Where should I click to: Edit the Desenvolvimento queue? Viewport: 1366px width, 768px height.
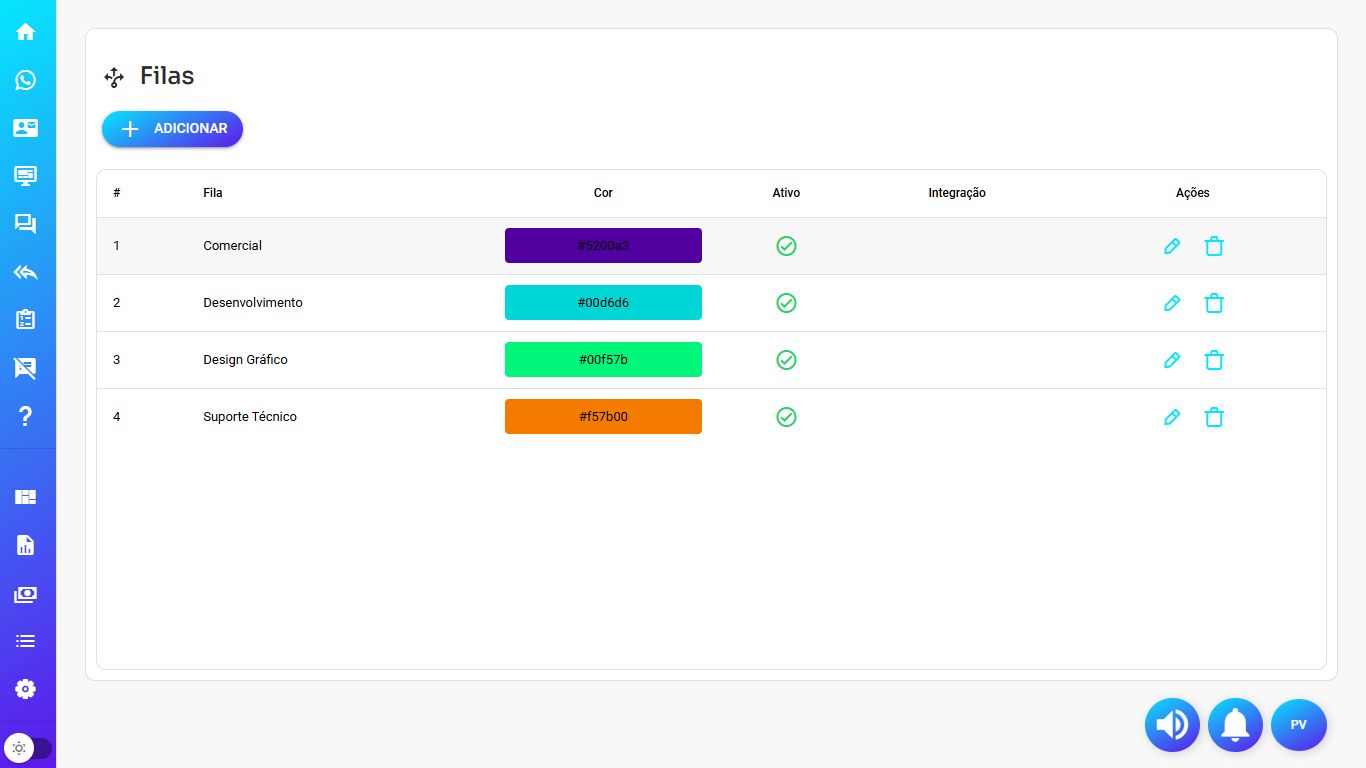tap(1172, 303)
